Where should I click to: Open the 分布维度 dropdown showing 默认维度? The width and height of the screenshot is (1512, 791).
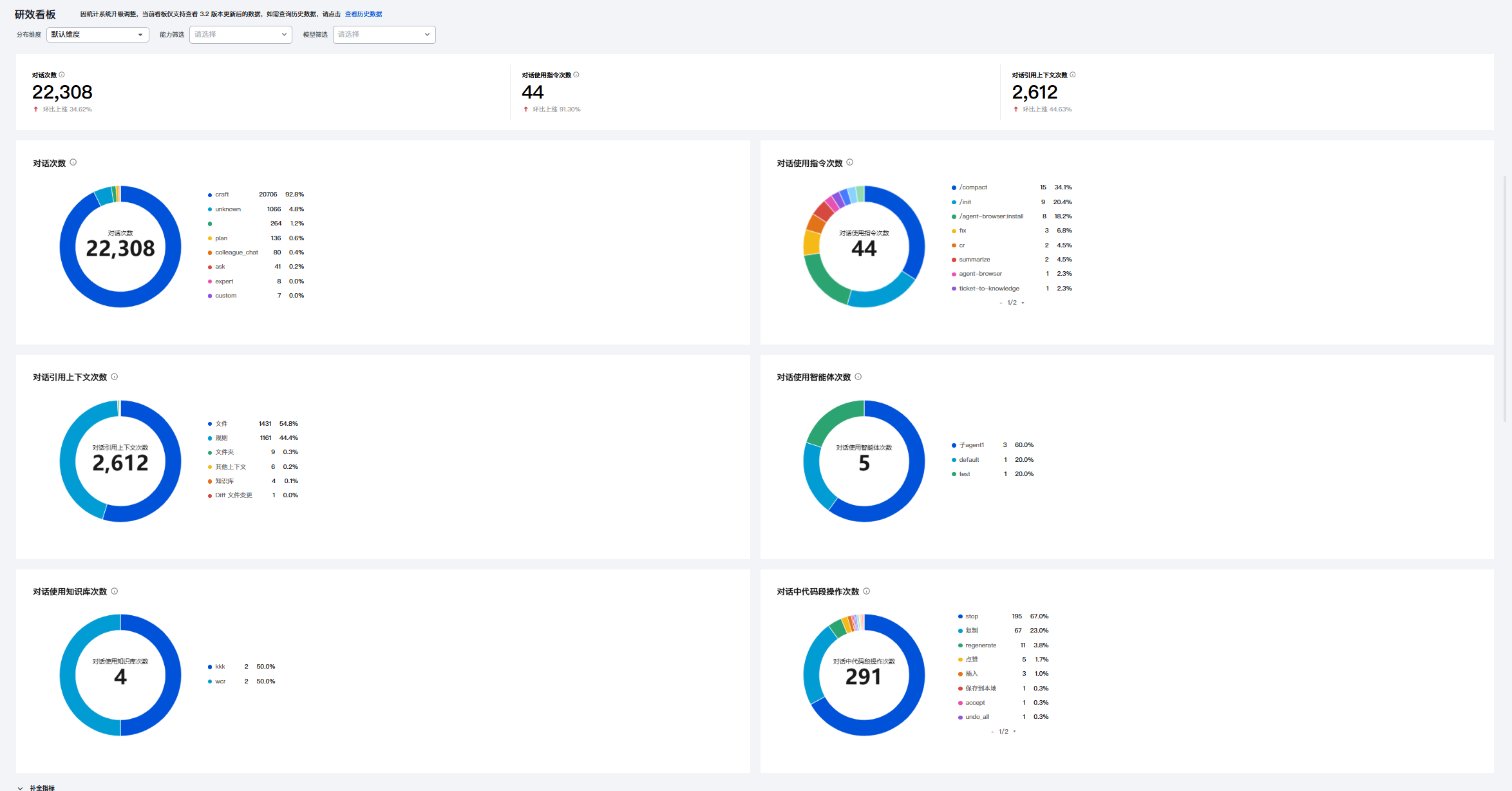(x=98, y=35)
